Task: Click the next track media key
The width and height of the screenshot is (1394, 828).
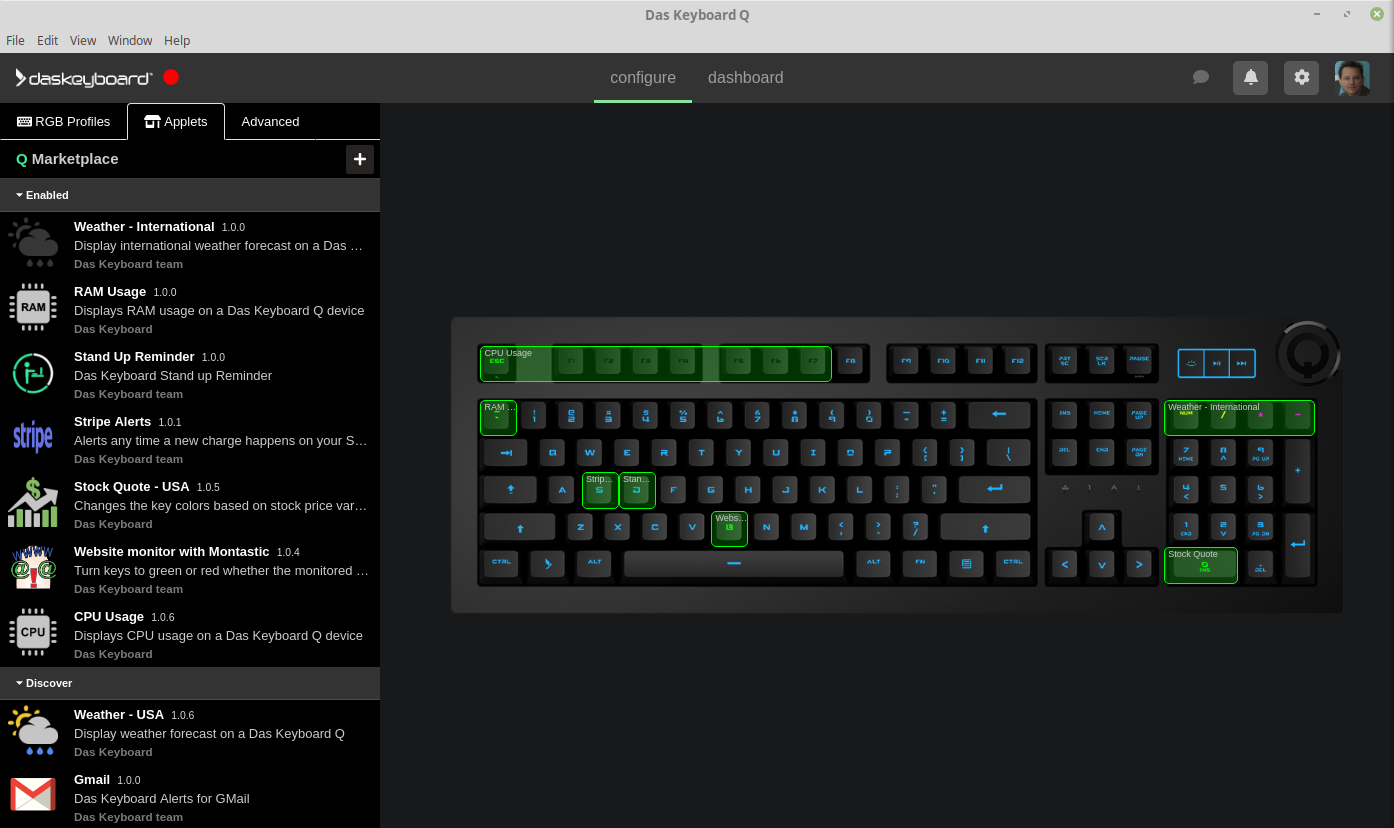Action: coord(1242,363)
